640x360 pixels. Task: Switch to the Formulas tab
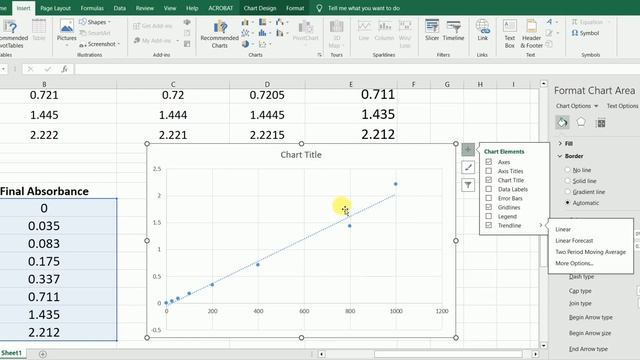click(x=92, y=8)
